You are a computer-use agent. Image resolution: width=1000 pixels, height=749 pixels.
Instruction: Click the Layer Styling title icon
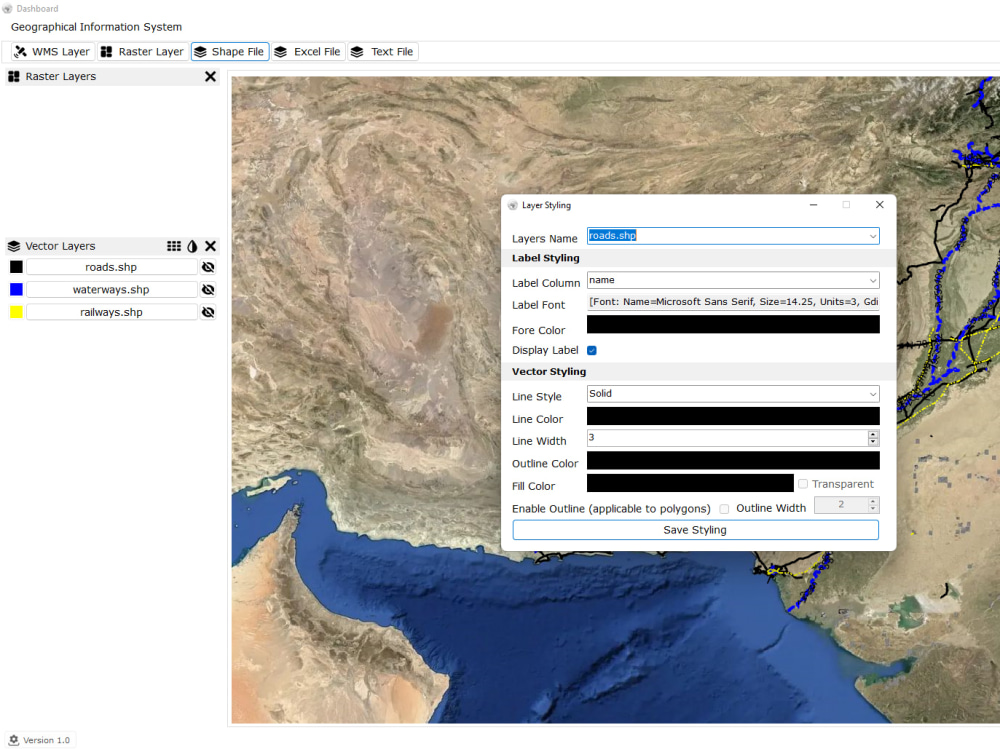(x=513, y=205)
